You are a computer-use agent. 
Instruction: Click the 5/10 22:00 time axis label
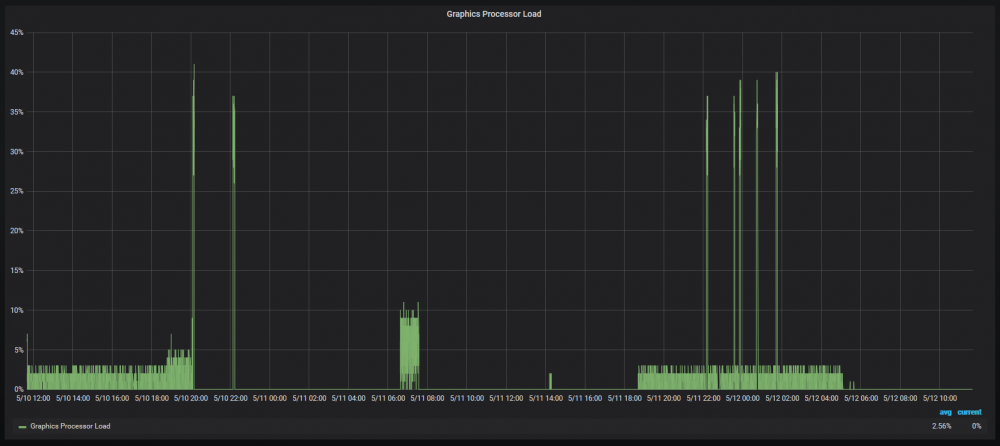(230, 398)
